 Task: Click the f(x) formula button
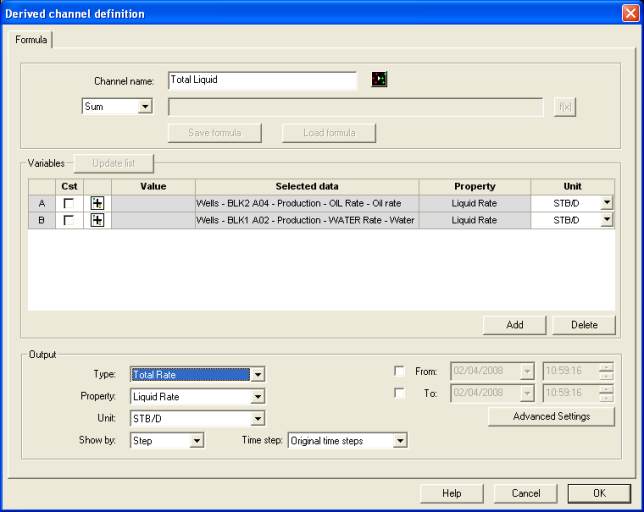(565, 107)
